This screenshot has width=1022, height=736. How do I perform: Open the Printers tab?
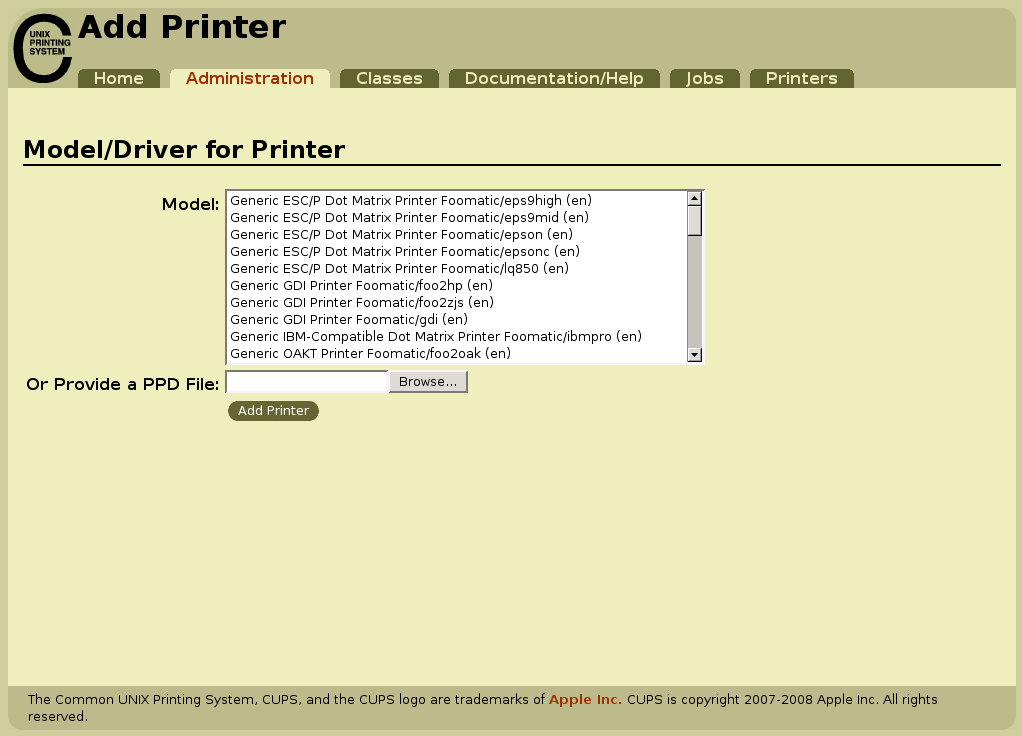pos(800,77)
